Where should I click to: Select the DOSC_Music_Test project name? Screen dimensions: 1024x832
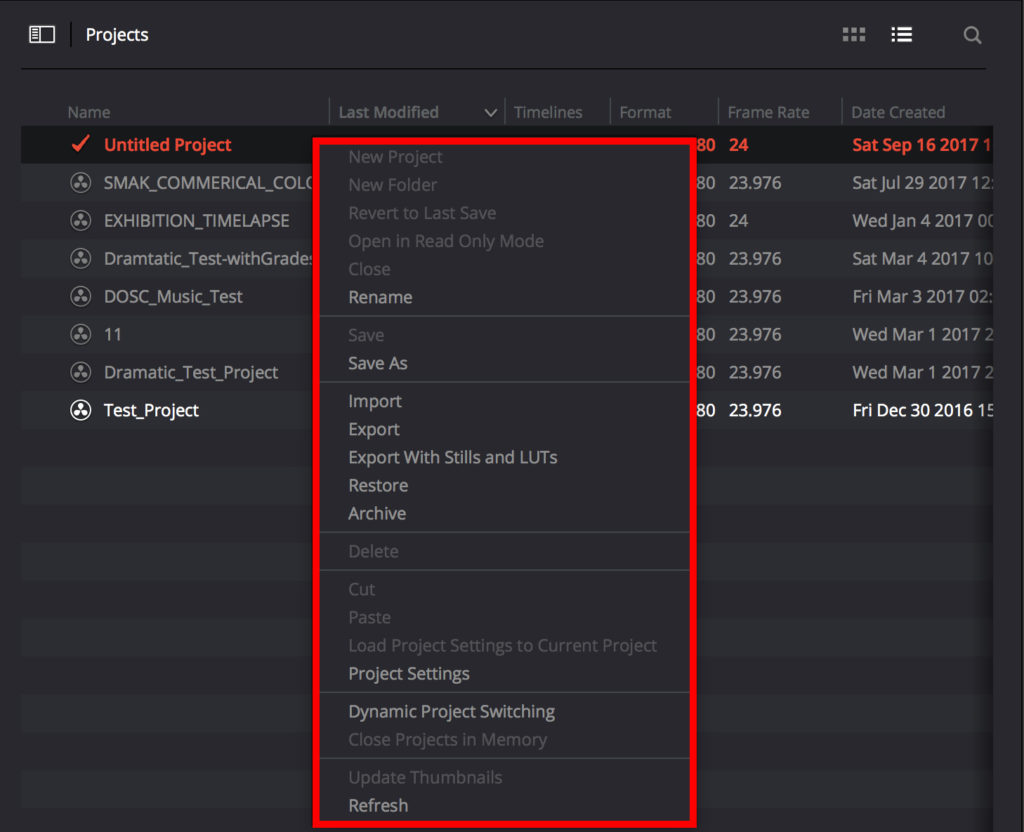173,296
